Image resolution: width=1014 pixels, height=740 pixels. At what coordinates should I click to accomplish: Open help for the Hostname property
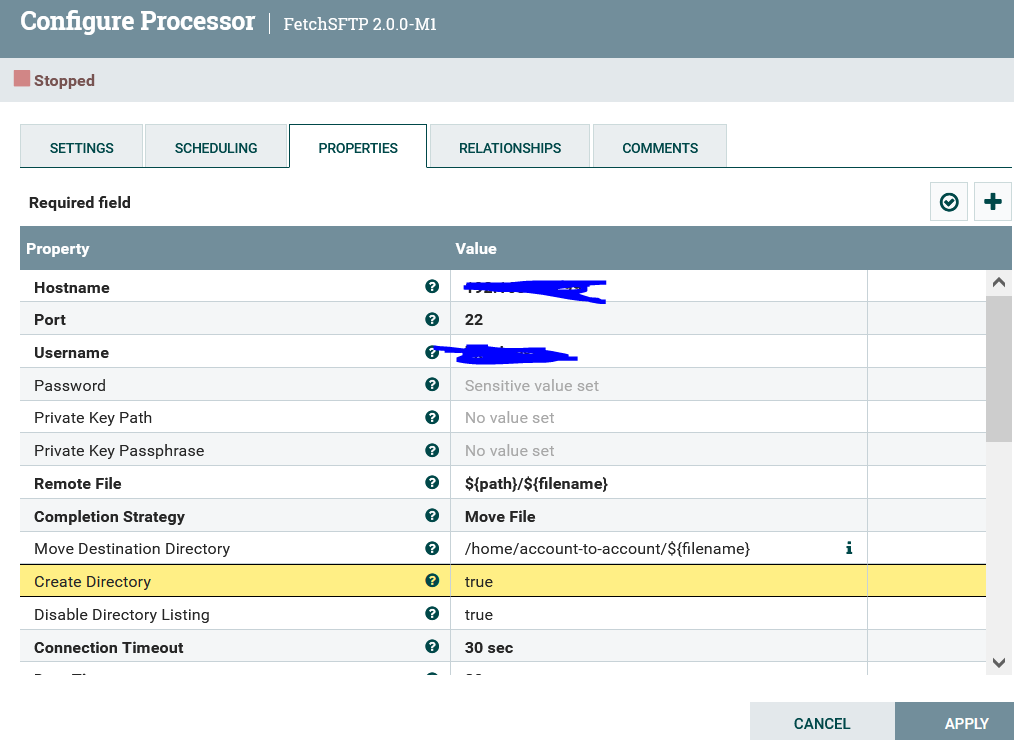pyautogui.click(x=432, y=286)
